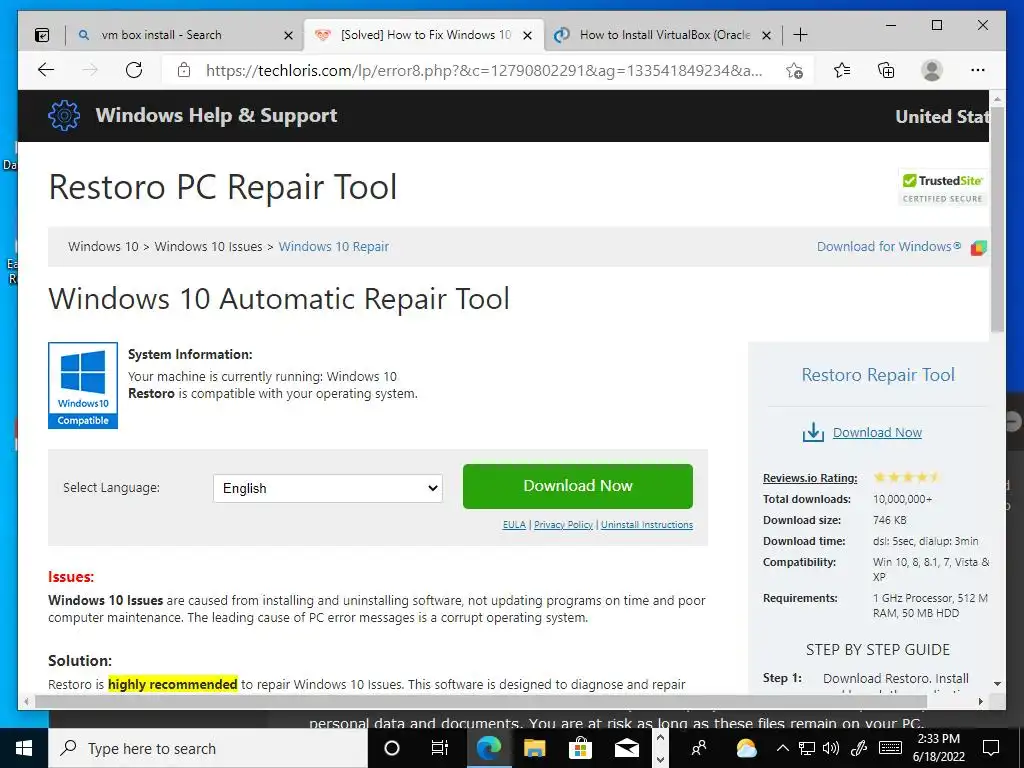This screenshot has width=1024, height=768.
Task: Click Download for Windows link
Action: tap(889, 247)
